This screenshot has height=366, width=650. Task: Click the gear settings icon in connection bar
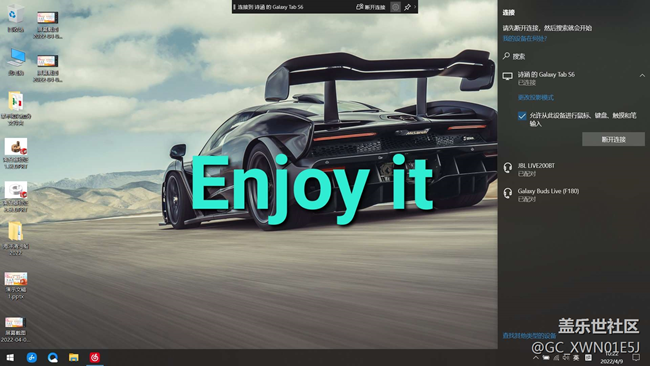pos(395,7)
